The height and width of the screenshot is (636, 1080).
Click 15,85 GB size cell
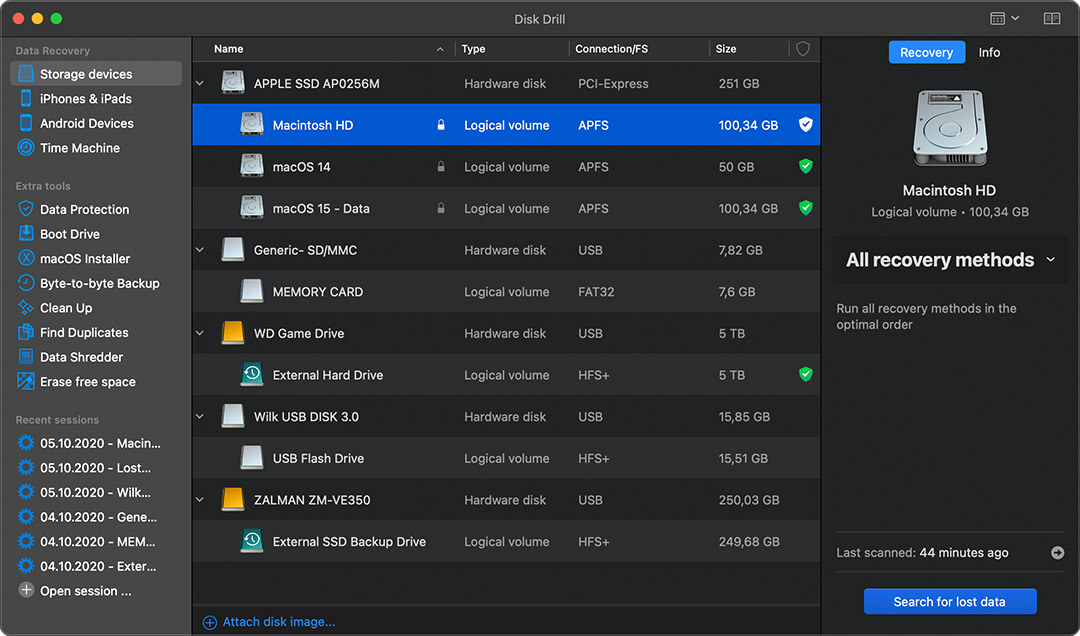(745, 416)
